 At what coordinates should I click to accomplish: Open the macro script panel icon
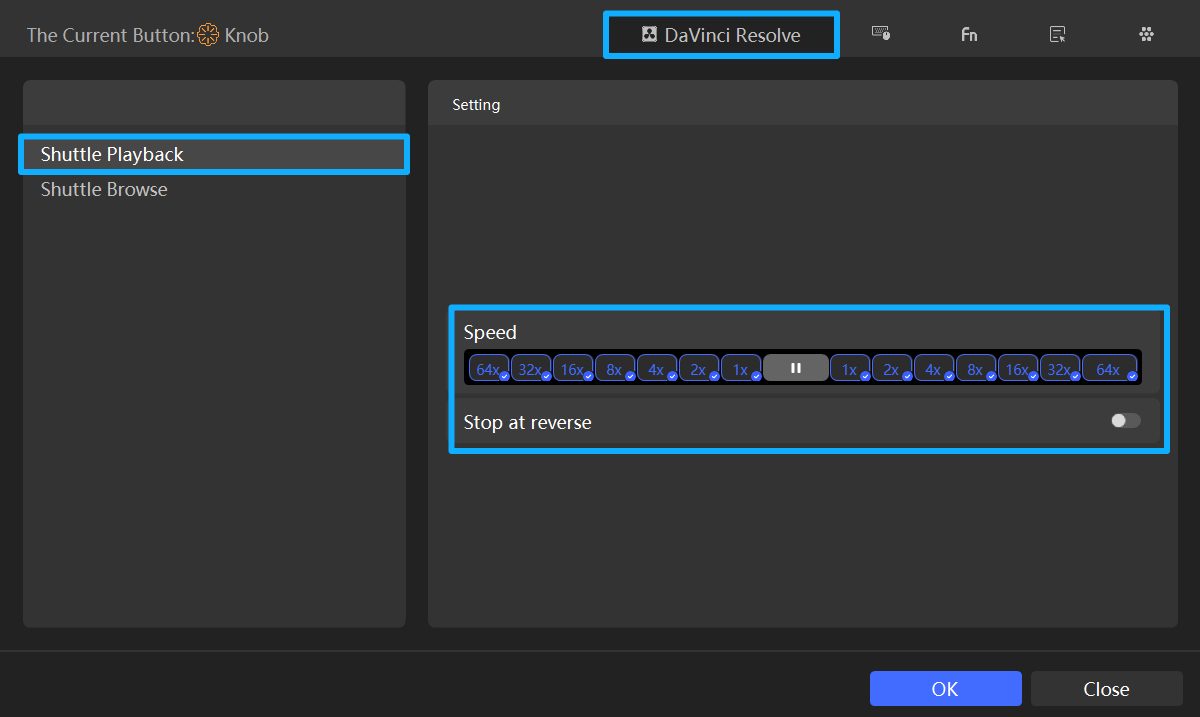[1057, 33]
